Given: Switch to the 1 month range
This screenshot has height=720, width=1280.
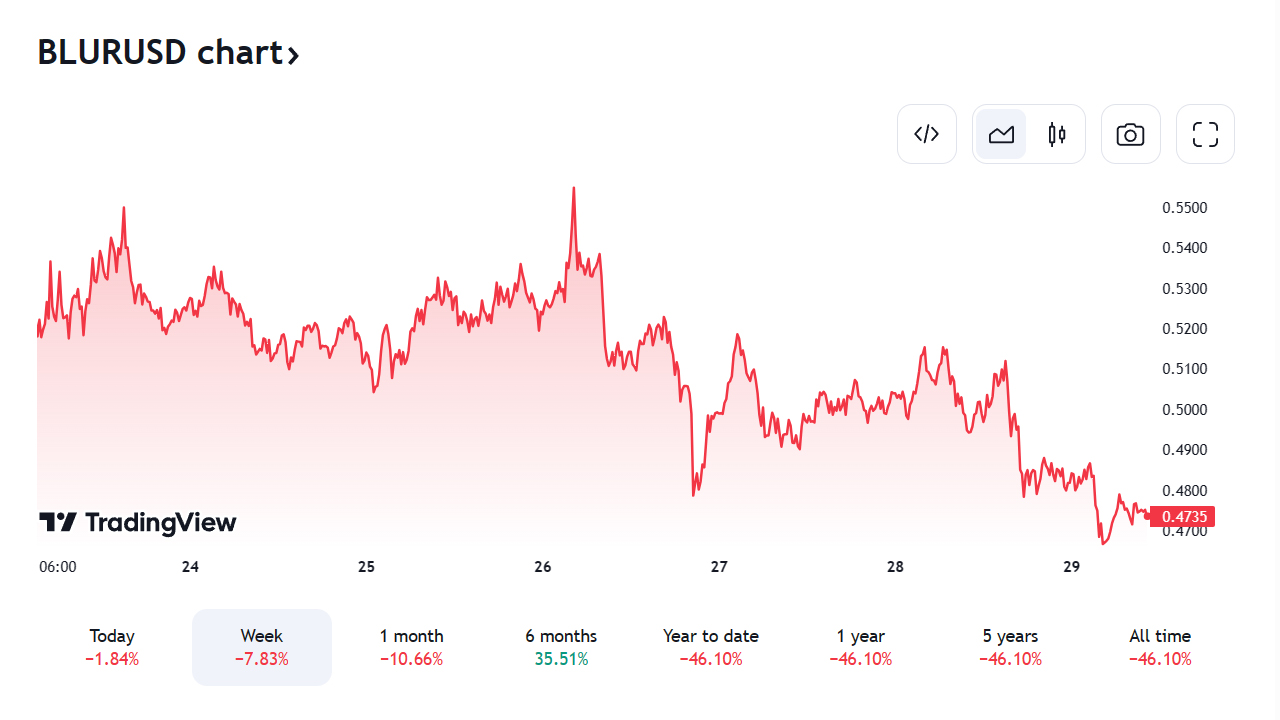Looking at the screenshot, I should coord(411,647).
